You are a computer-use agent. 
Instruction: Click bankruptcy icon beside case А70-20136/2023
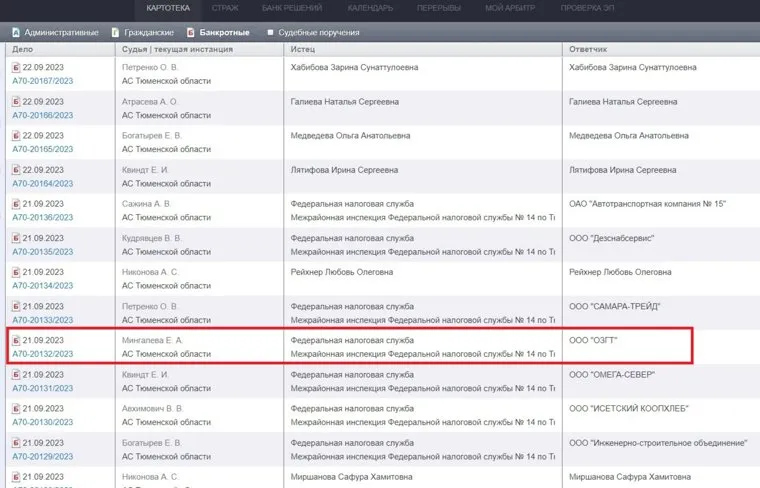click(x=15, y=204)
